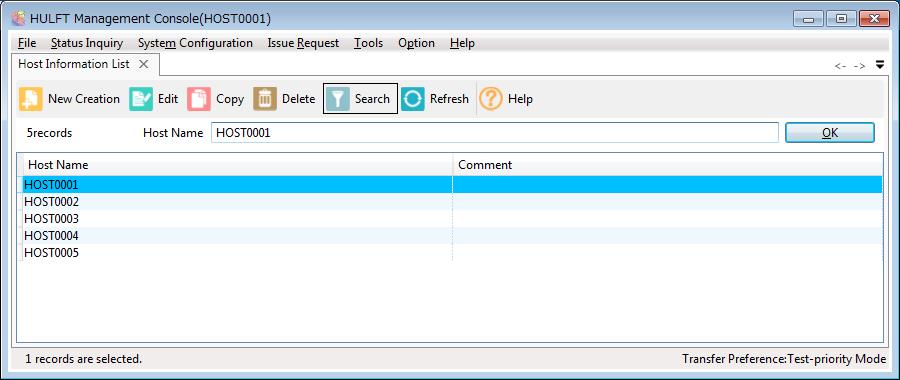
Task: Click the Refresh circular arrows icon
Action: (413, 99)
